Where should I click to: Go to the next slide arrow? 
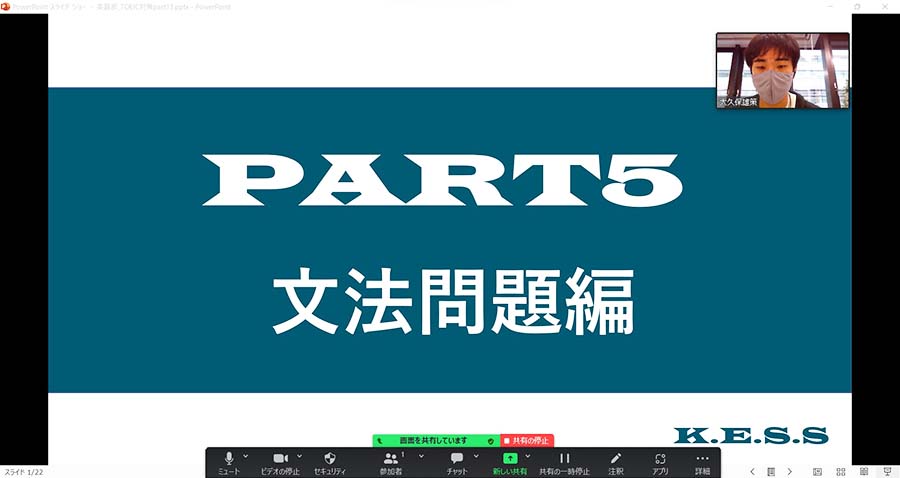[789, 471]
